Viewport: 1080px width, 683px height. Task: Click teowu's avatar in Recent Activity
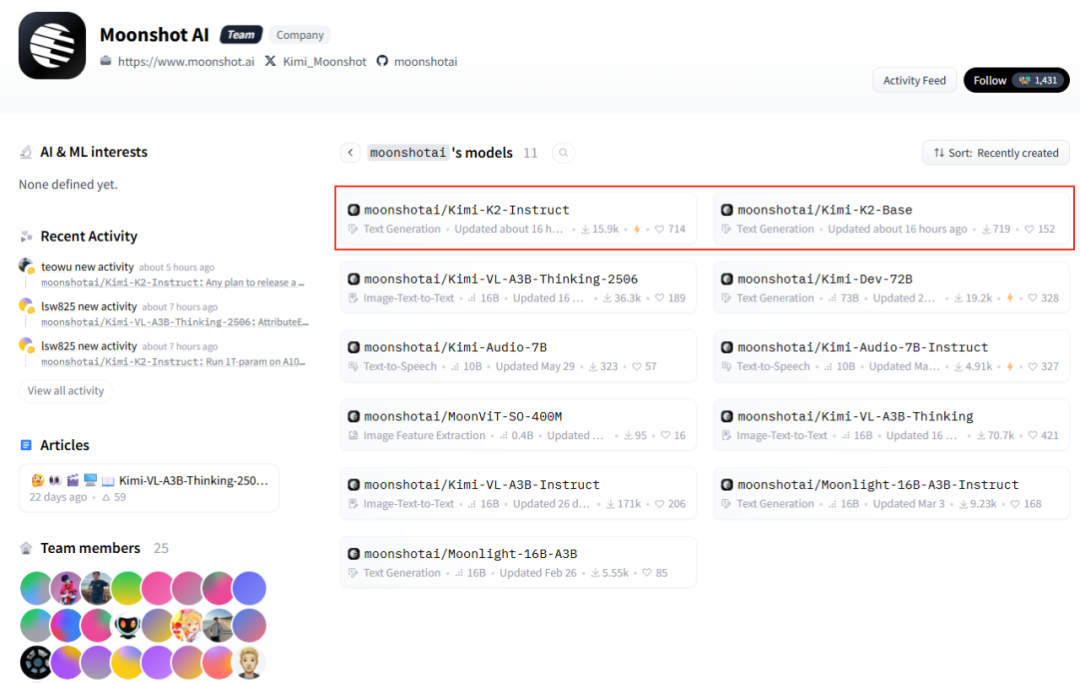(26, 266)
